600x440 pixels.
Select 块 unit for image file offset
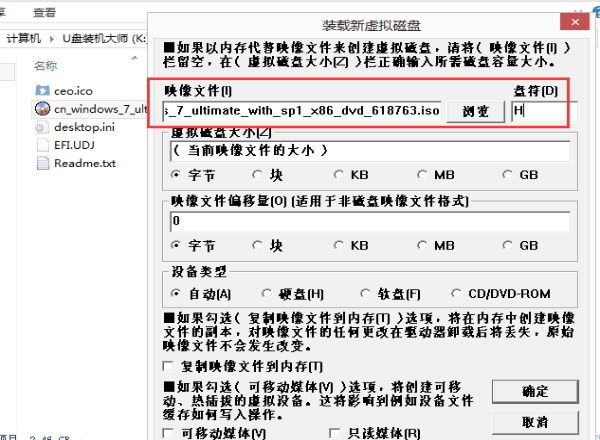(257, 245)
